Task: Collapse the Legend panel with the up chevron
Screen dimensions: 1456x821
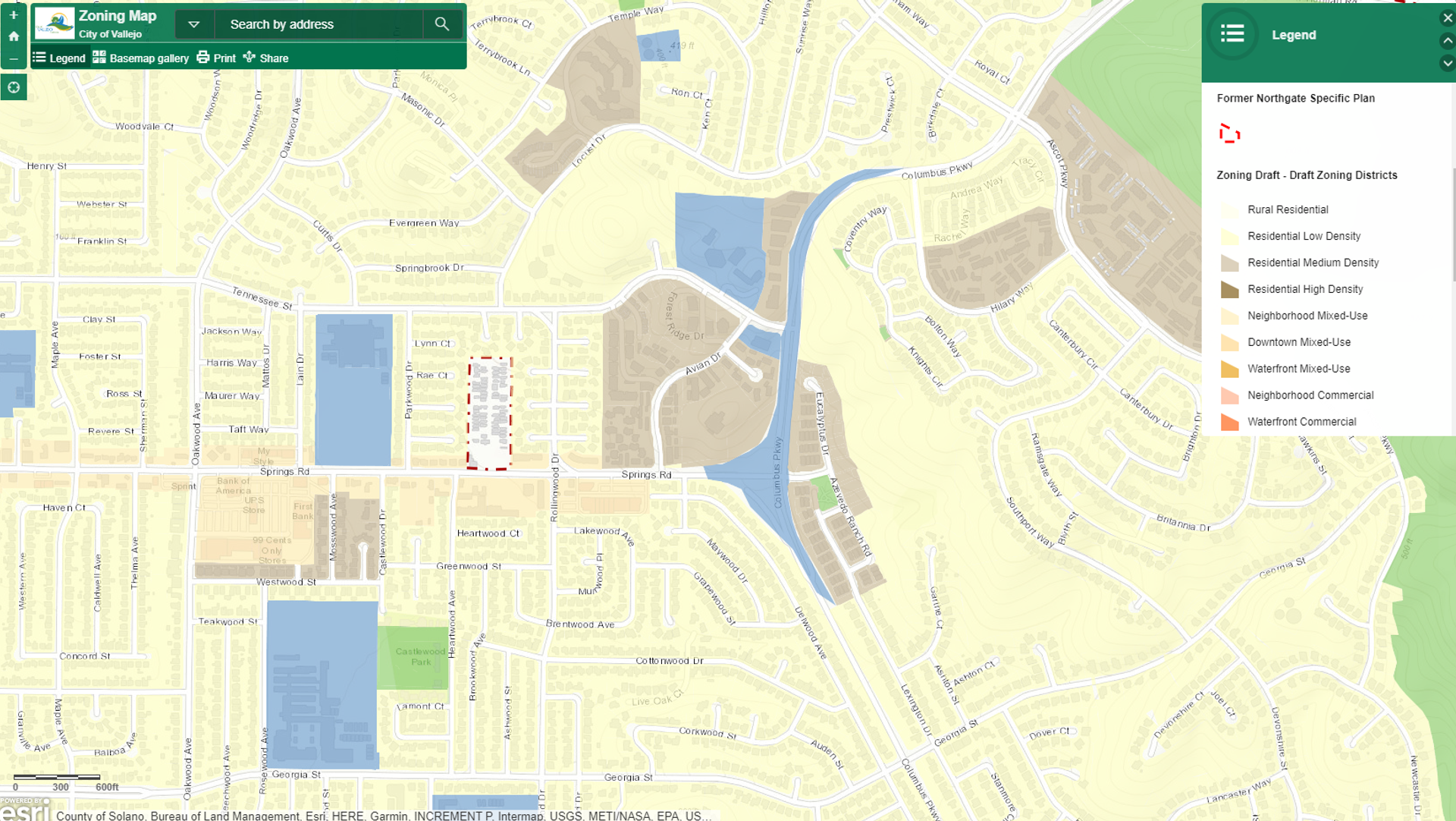Action: pyautogui.click(x=1447, y=41)
